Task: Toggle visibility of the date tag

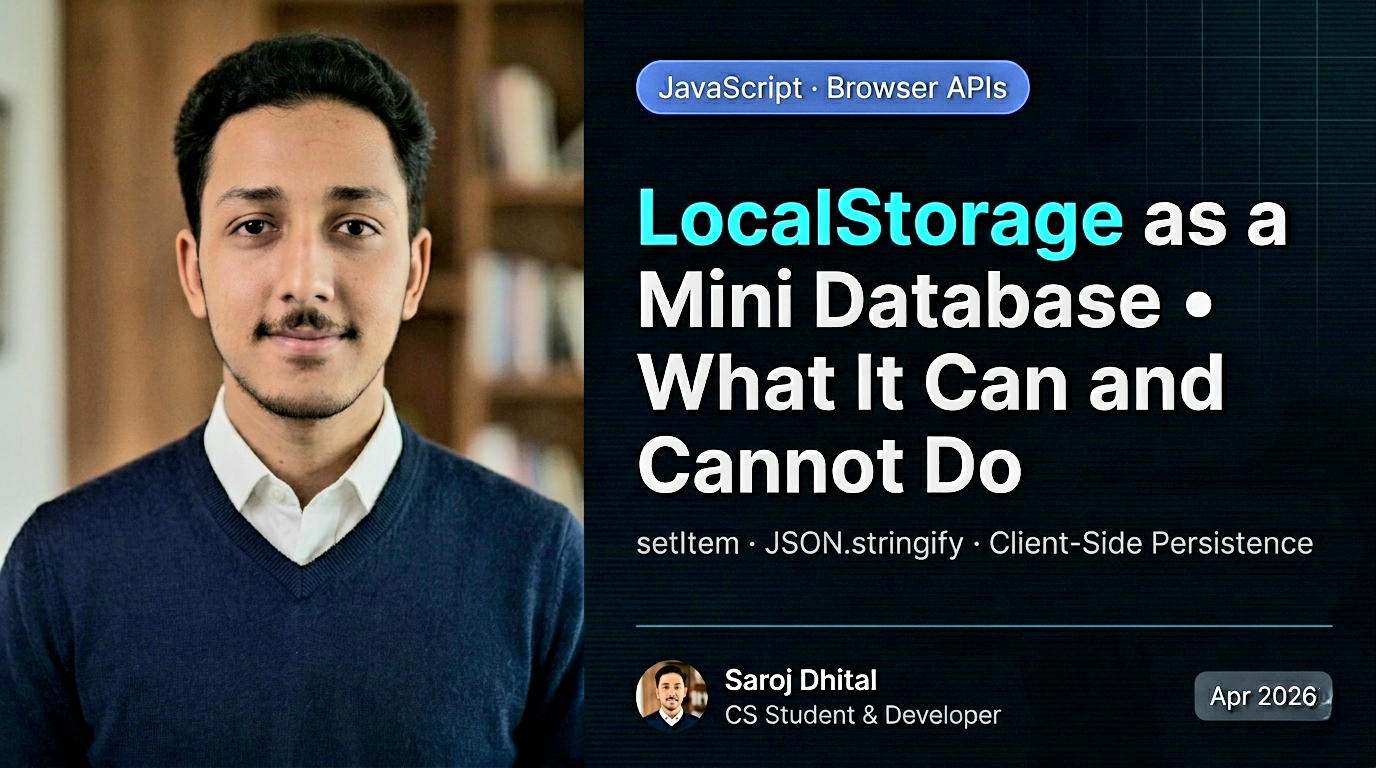Action: coord(1262,696)
